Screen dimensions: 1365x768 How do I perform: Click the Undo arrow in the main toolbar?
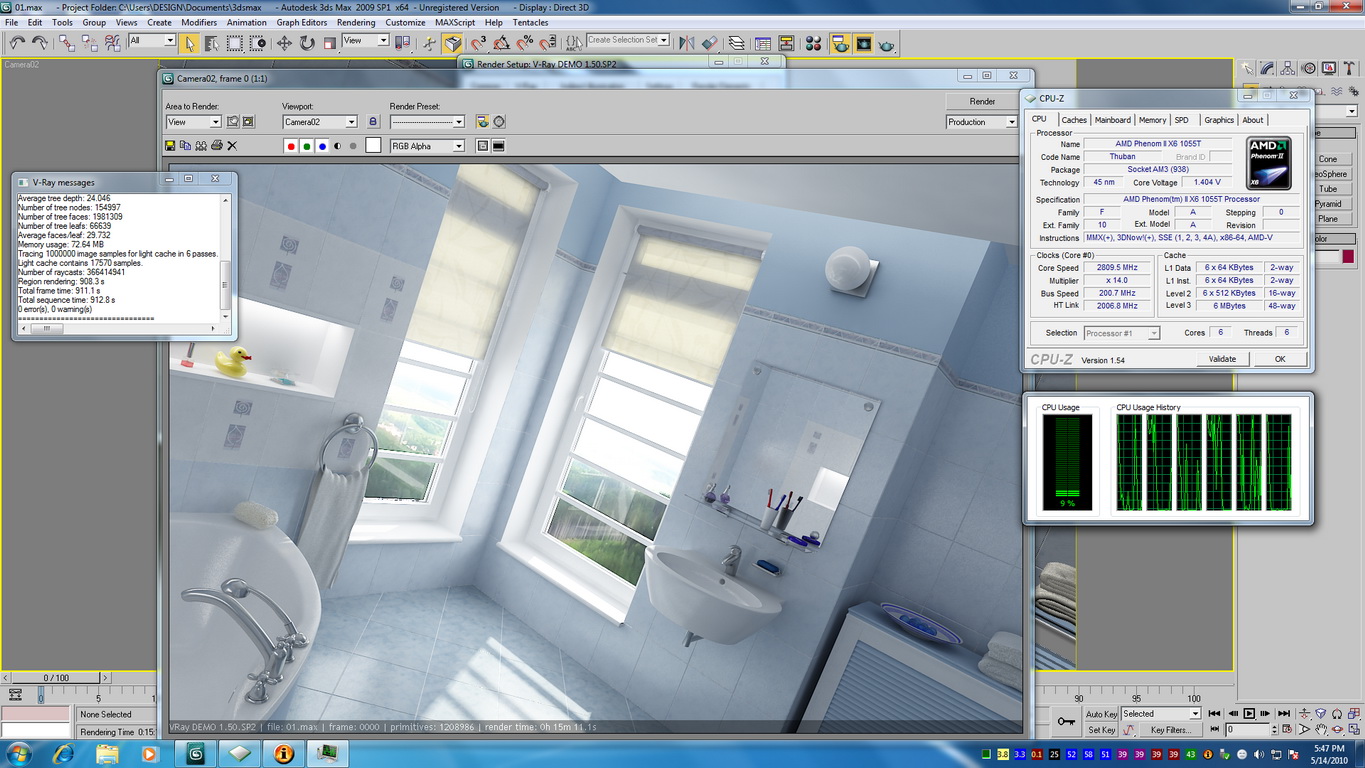pos(17,43)
